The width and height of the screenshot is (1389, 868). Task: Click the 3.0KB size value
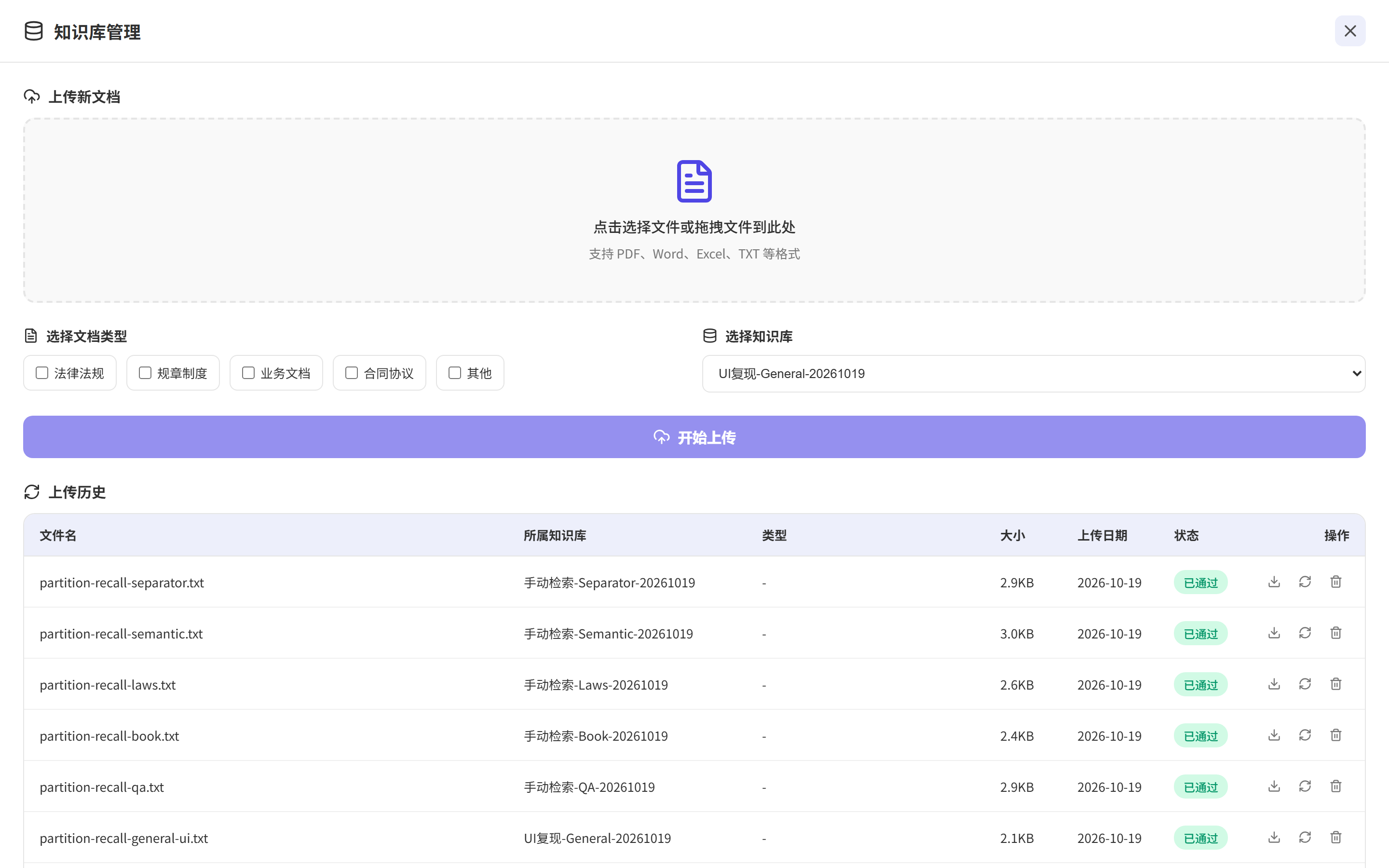pyautogui.click(x=1017, y=634)
